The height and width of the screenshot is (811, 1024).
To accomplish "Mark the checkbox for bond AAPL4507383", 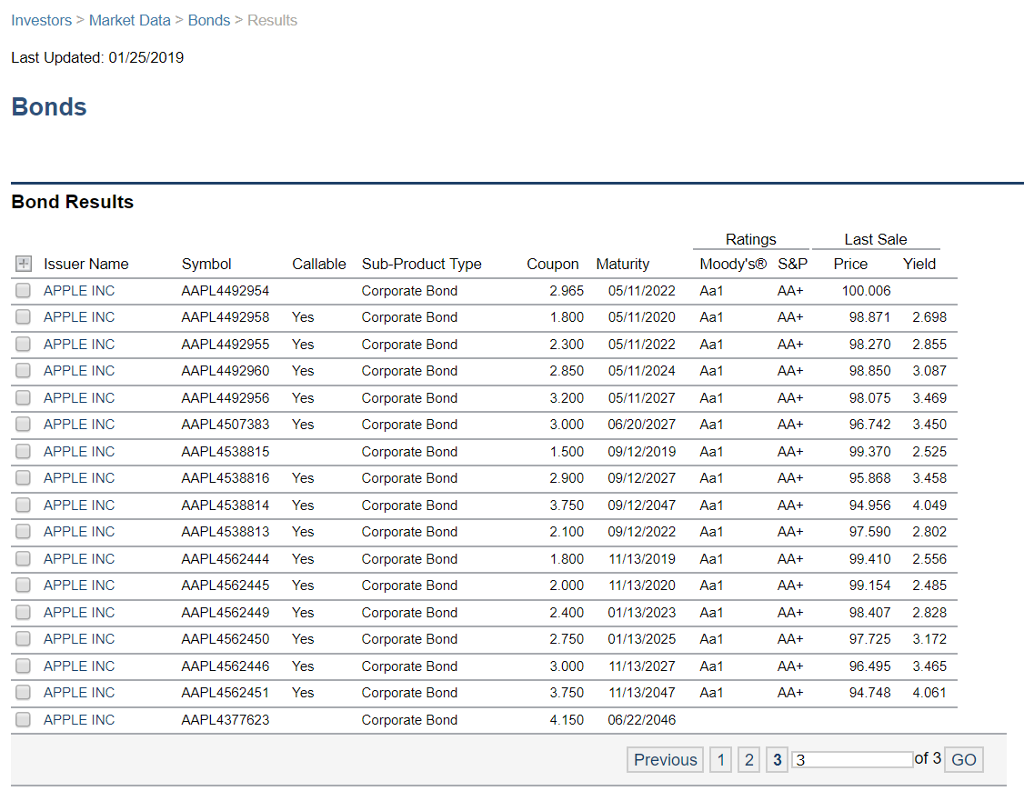I will [23, 424].
